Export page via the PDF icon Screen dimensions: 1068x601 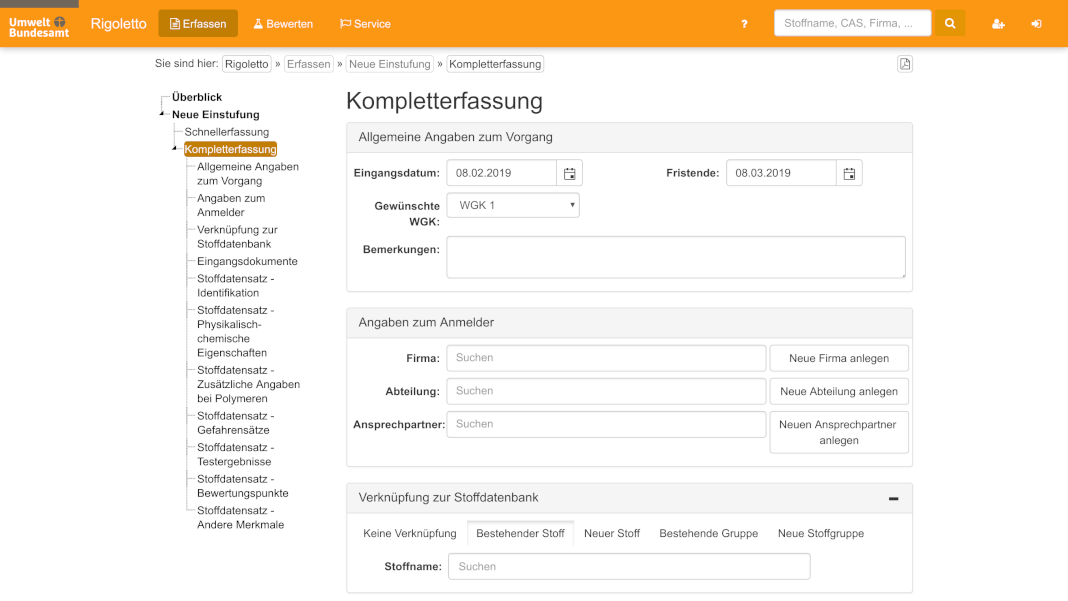(x=905, y=64)
